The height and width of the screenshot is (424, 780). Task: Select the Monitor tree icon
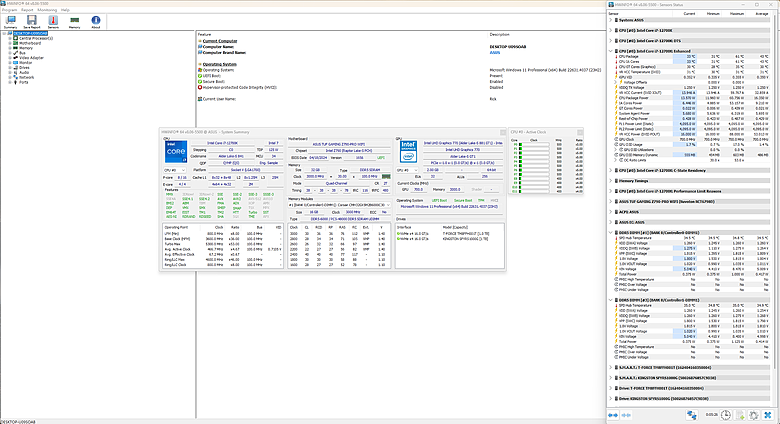[16, 63]
